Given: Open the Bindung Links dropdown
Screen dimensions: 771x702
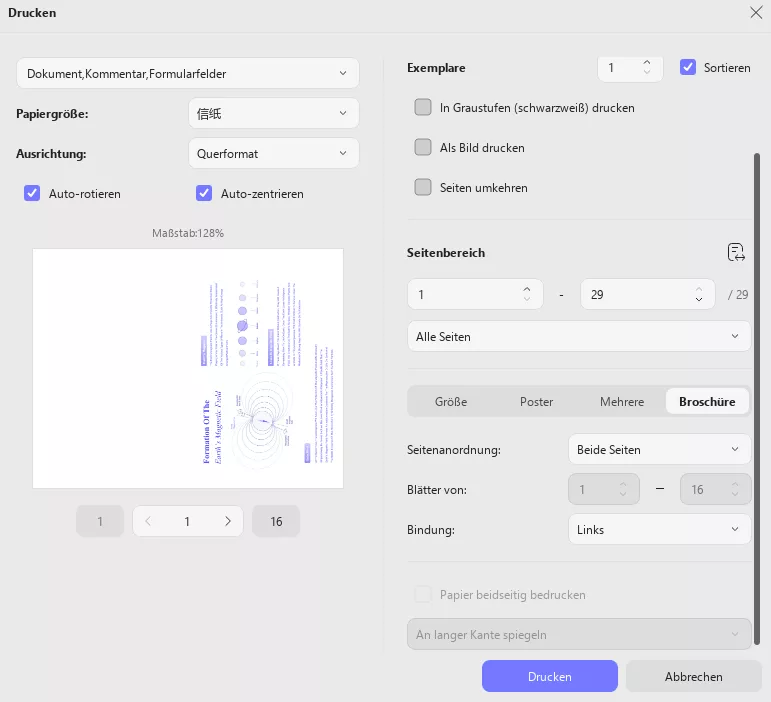Looking at the screenshot, I should [658, 529].
